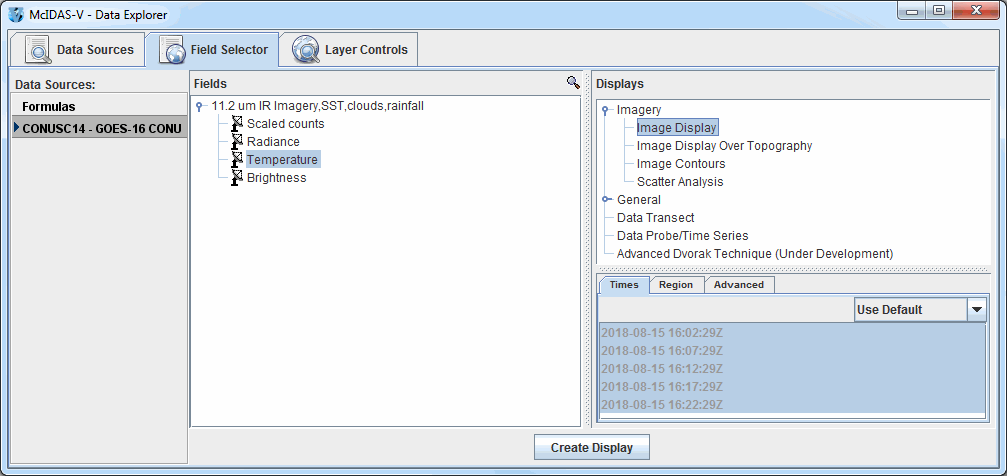Click the hourglass icon beside Temperature
Screen dimensions: 1007x476
237,160
